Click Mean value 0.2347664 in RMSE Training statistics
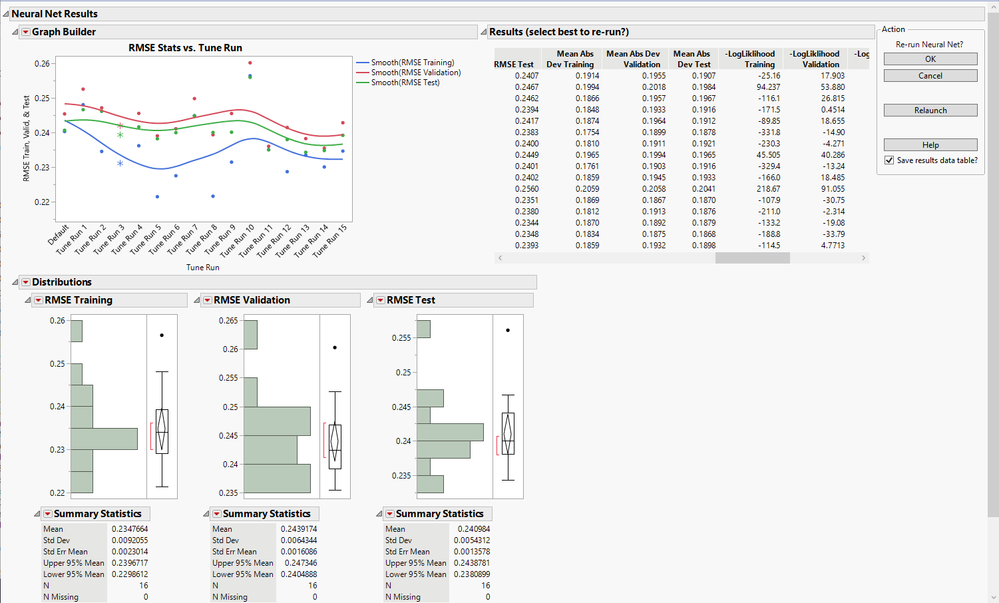This screenshot has height=603, width=999. pos(130,529)
